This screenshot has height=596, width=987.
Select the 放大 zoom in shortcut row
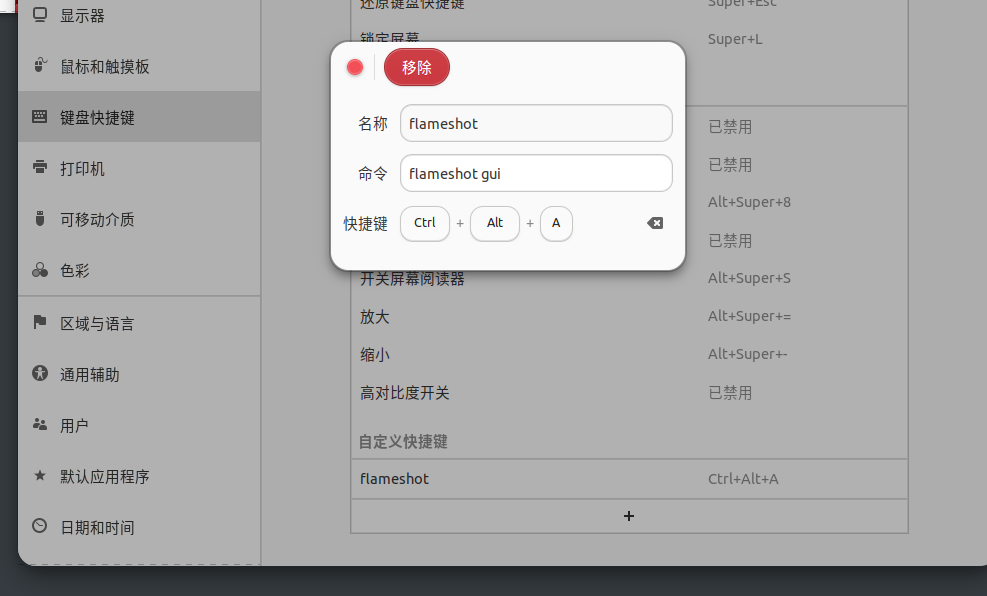pyautogui.click(x=629, y=317)
